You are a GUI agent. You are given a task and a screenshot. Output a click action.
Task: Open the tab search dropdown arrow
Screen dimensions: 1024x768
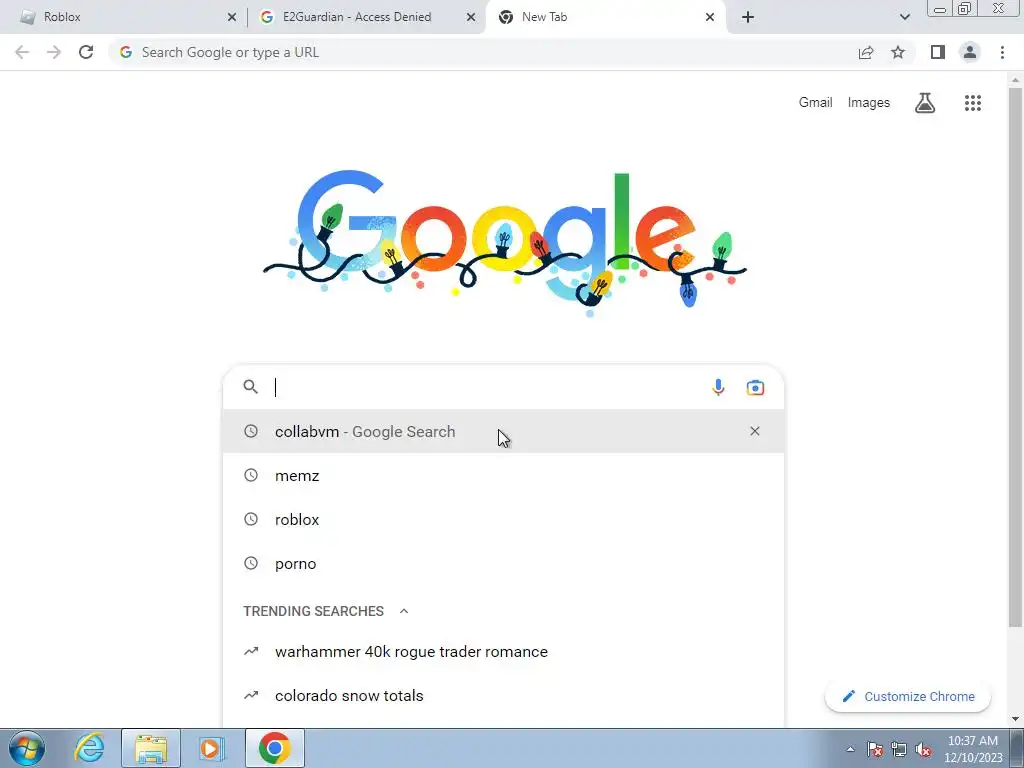tap(904, 17)
